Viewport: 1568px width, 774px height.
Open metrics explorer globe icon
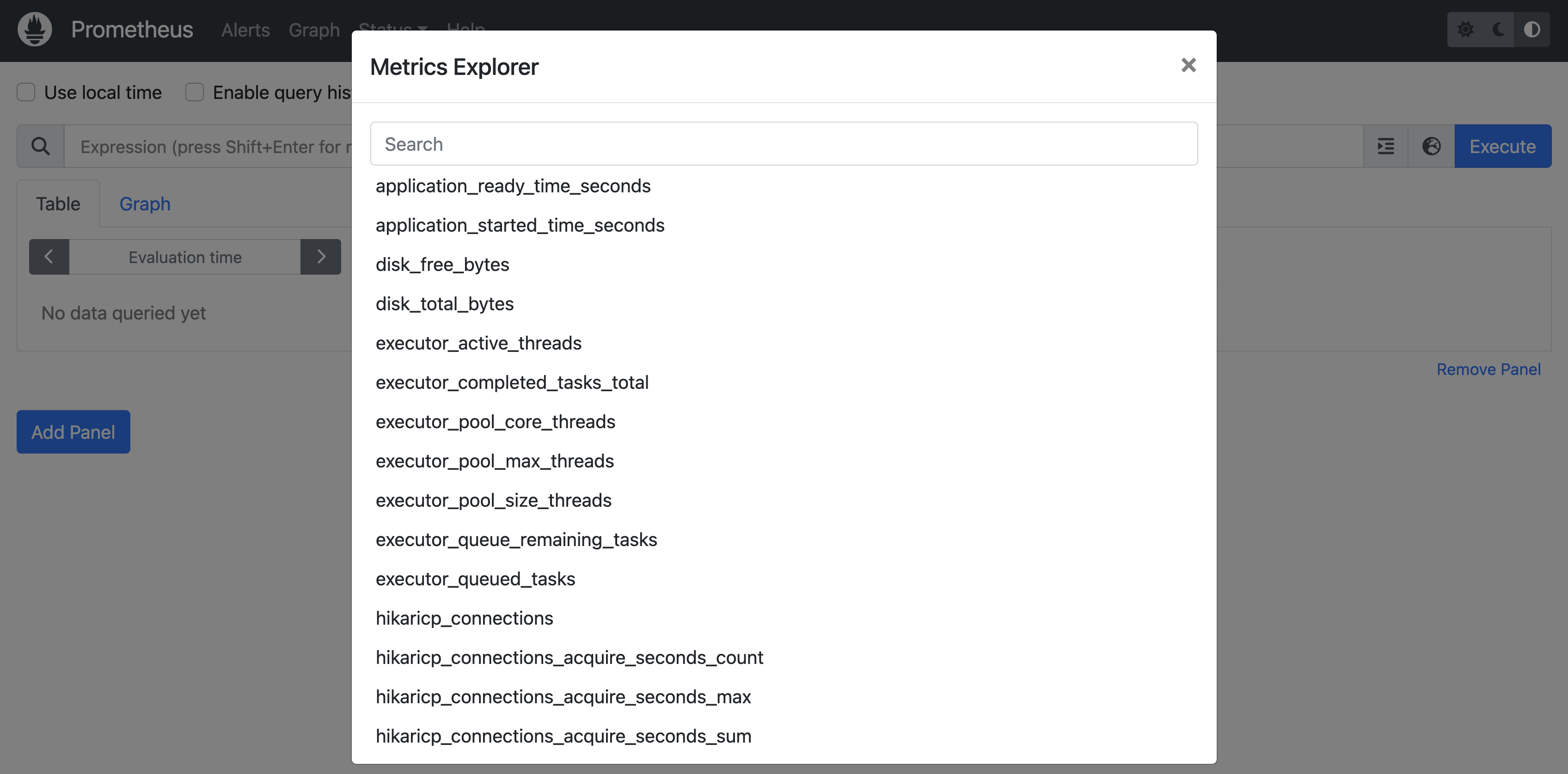[1432, 146]
